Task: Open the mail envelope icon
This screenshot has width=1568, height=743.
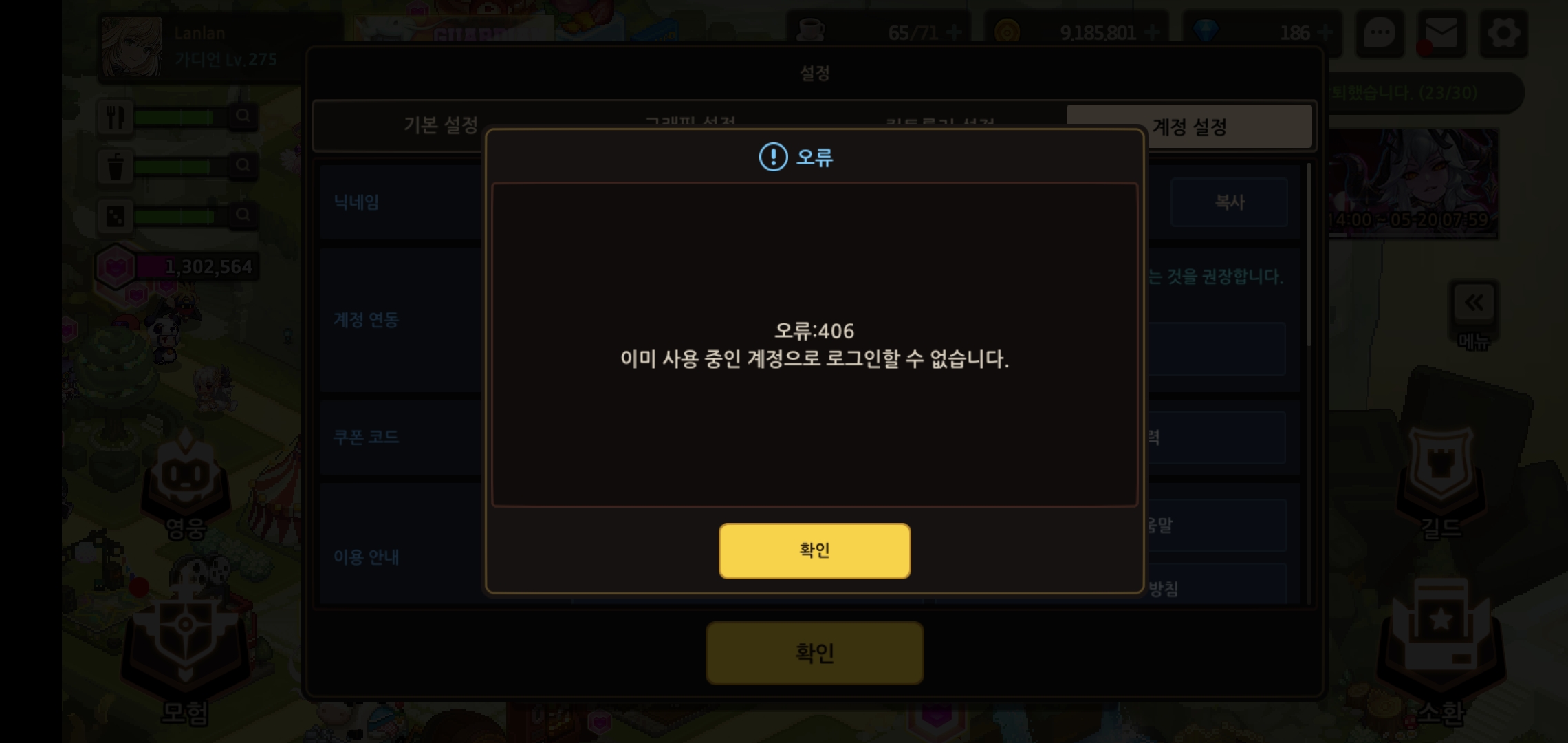Action: click(1441, 33)
